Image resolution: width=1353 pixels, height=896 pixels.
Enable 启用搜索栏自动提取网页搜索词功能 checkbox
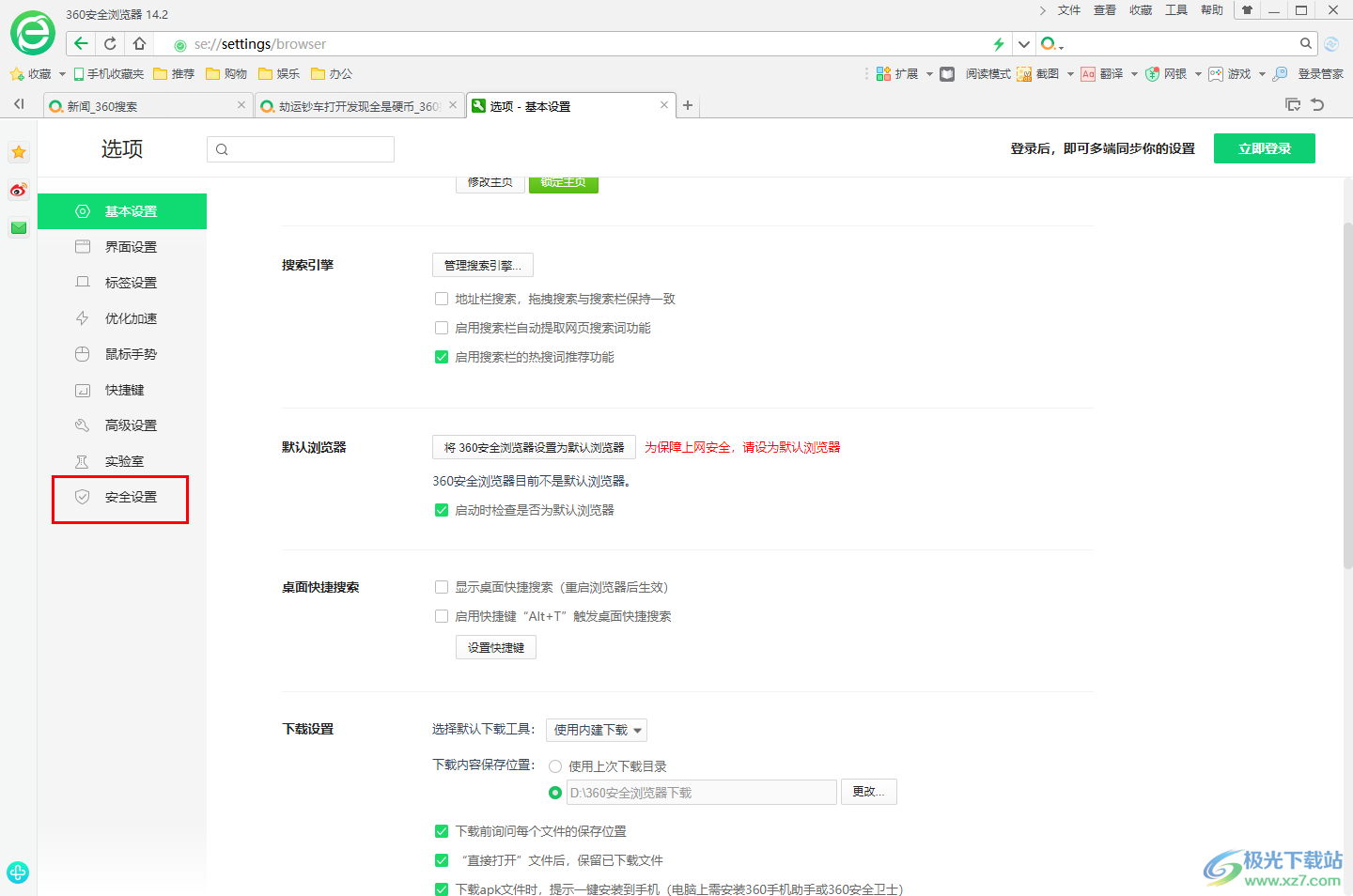coord(442,328)
